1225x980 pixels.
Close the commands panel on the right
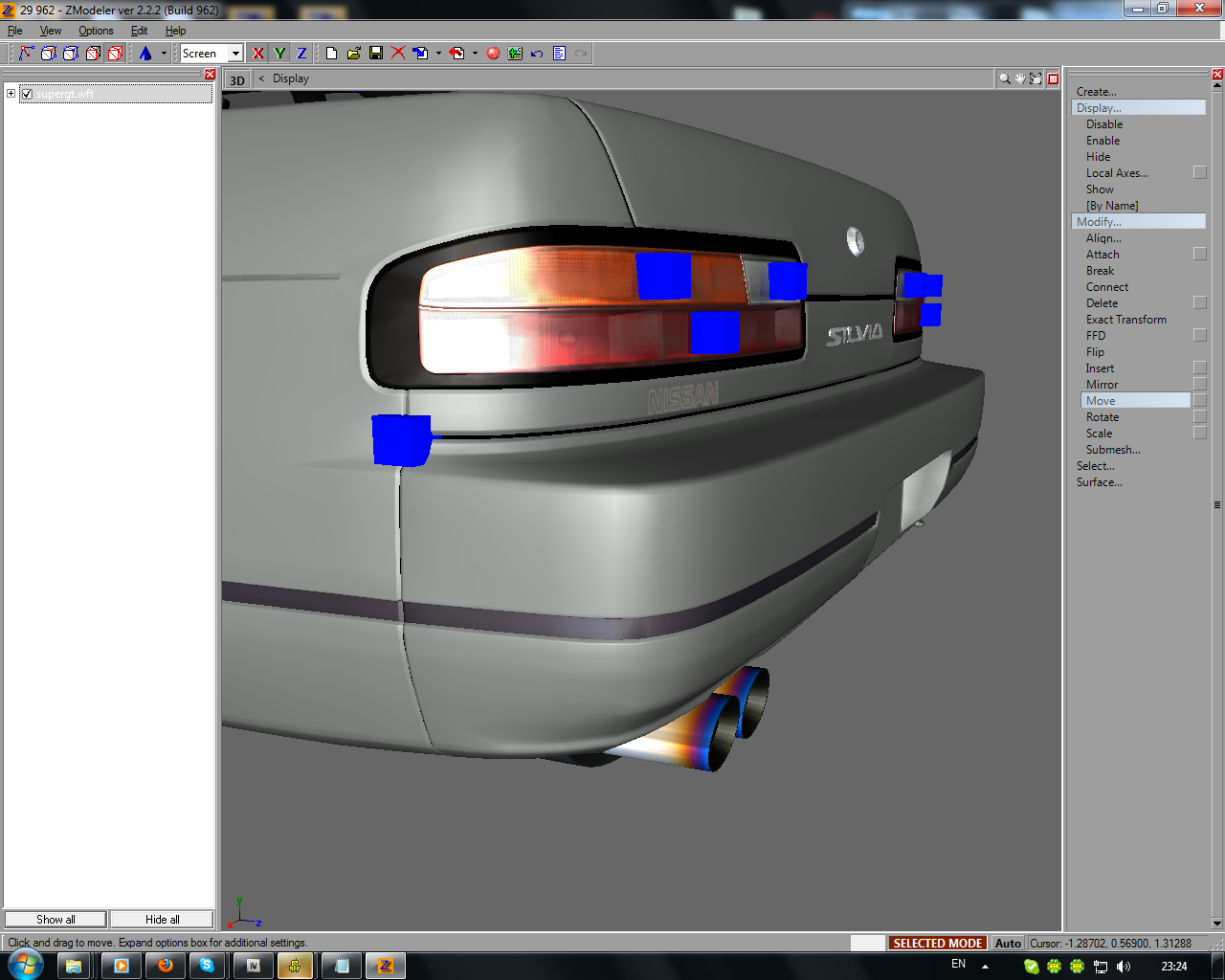pos(1217,75)
